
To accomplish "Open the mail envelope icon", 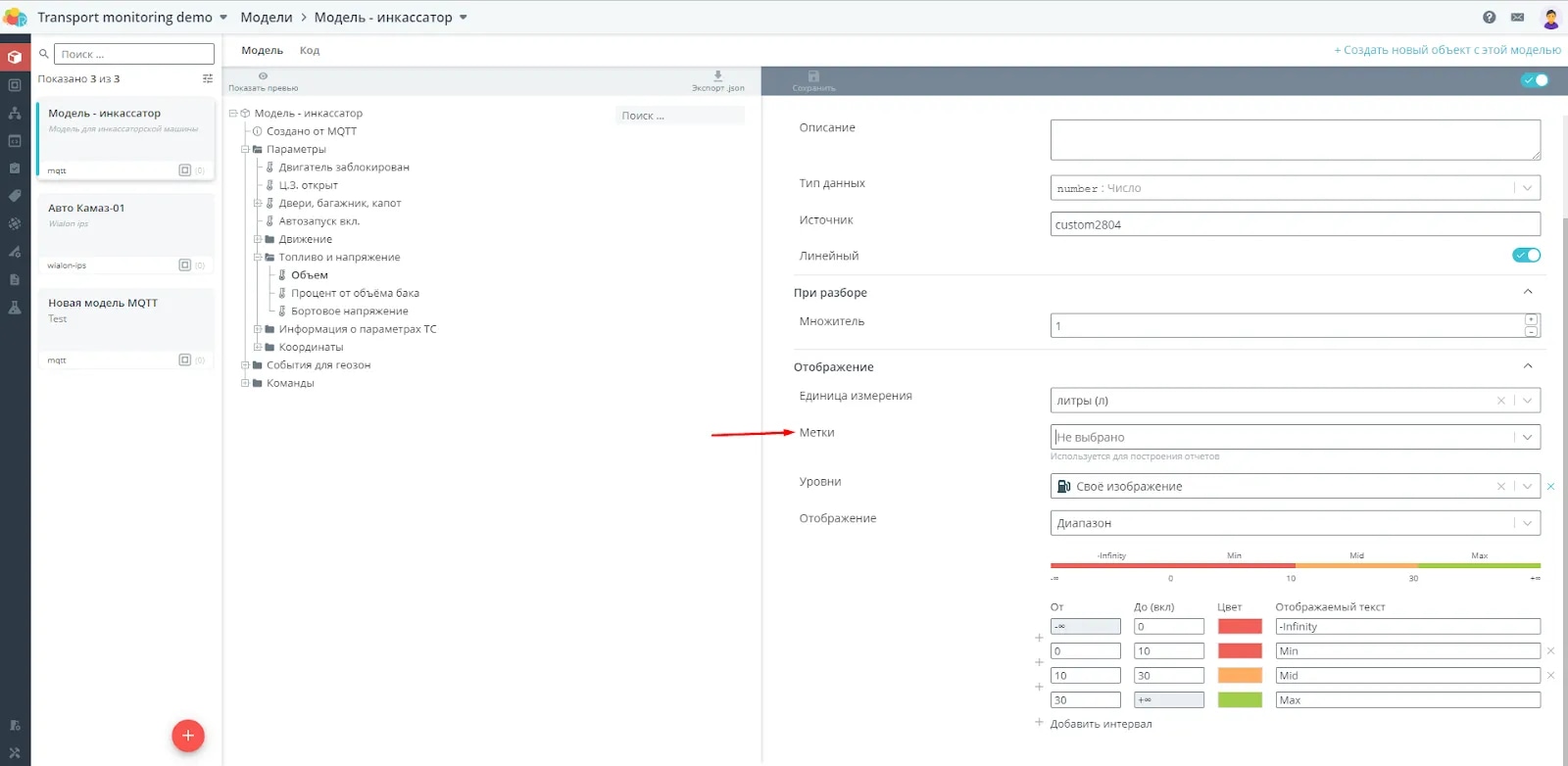I will 1517,17.
